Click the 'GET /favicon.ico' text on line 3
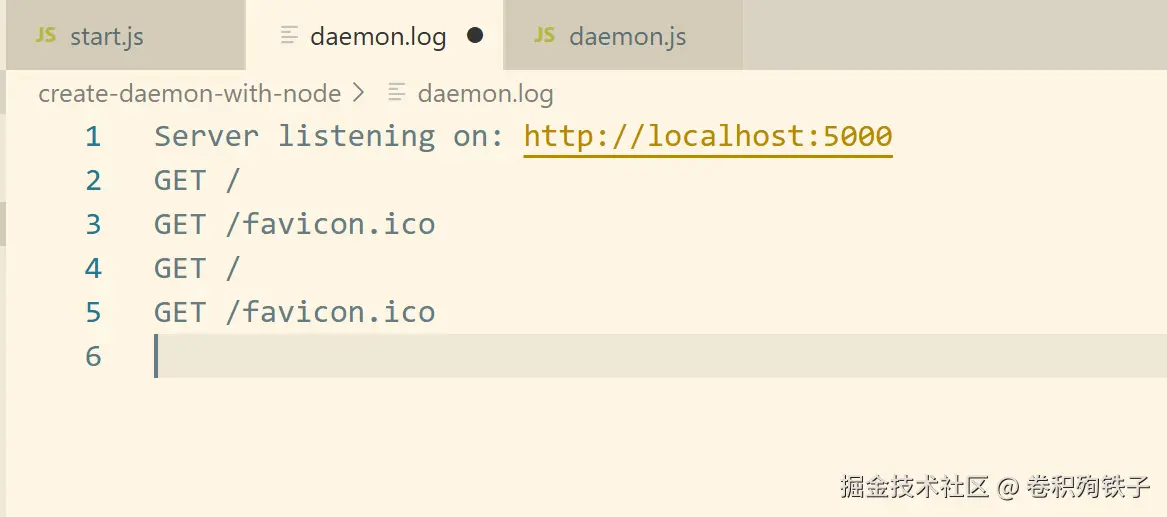 (294, 224)
